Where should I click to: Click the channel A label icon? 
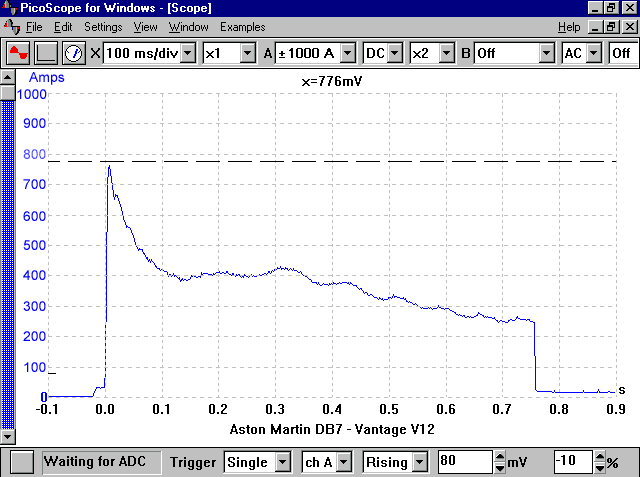[x=267, y=52]
